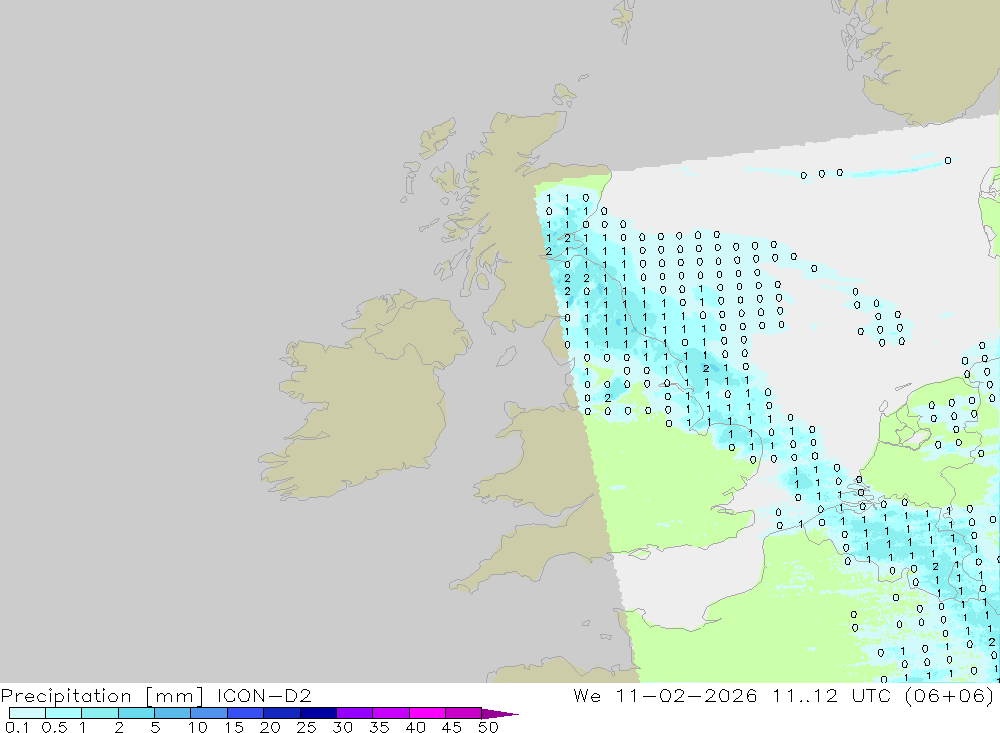Click the legend scale label "0.1"

coord(17,727)
